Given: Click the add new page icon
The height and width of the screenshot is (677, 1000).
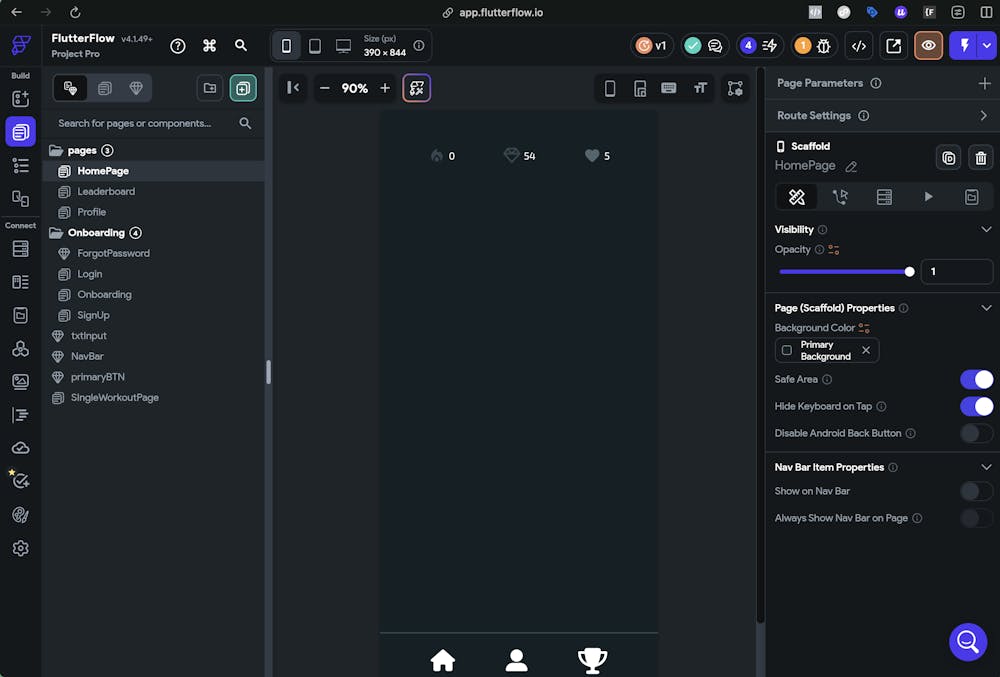Looking at the screenshot, I should click(242, 88).
